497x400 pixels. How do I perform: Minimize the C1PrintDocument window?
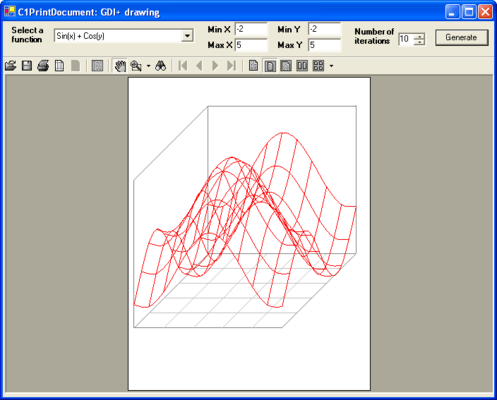pyautogui.click(x=452, y=12)
